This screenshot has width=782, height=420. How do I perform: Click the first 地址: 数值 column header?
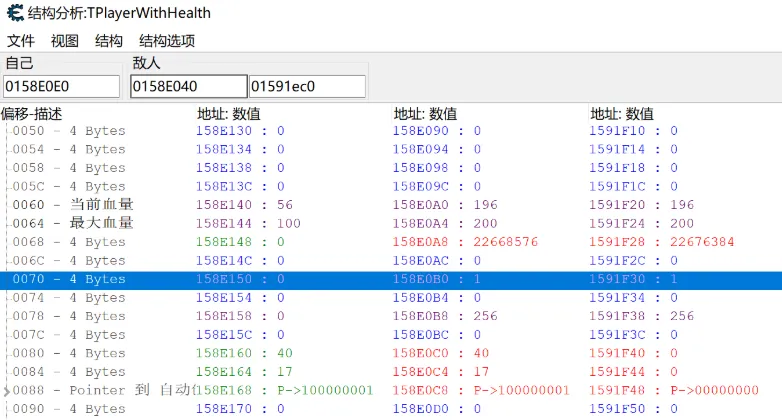tap(229, 114)
